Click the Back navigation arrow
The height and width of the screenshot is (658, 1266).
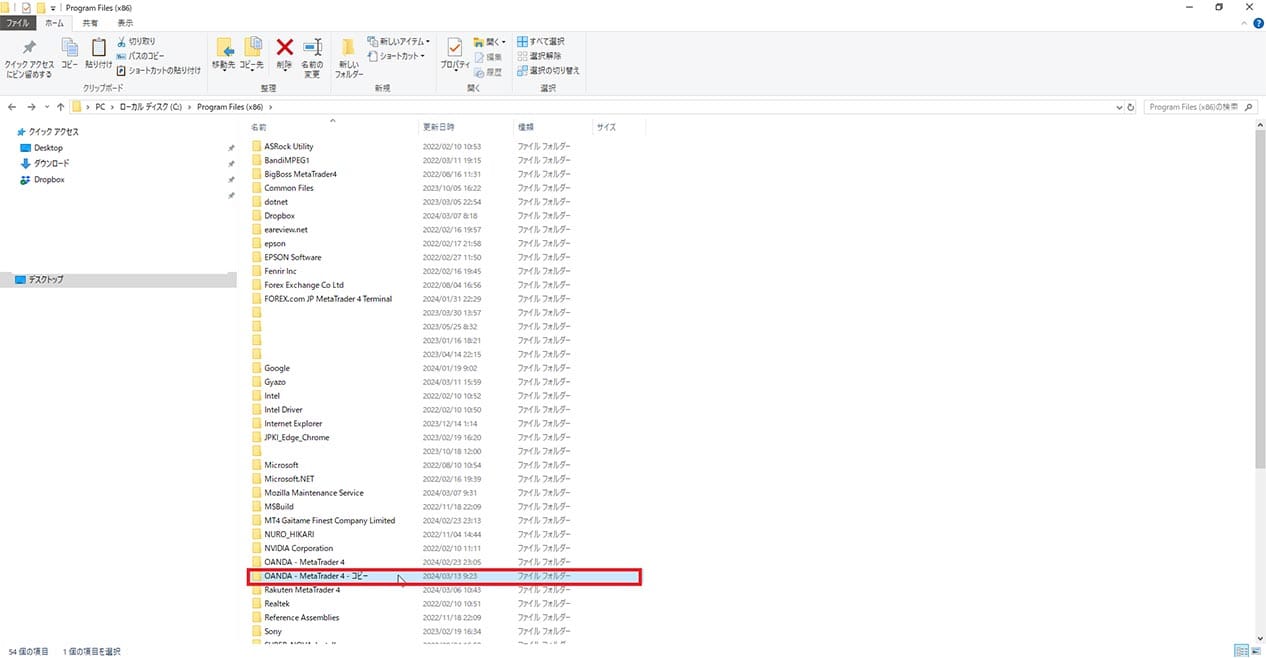click(x=13, y=106)
